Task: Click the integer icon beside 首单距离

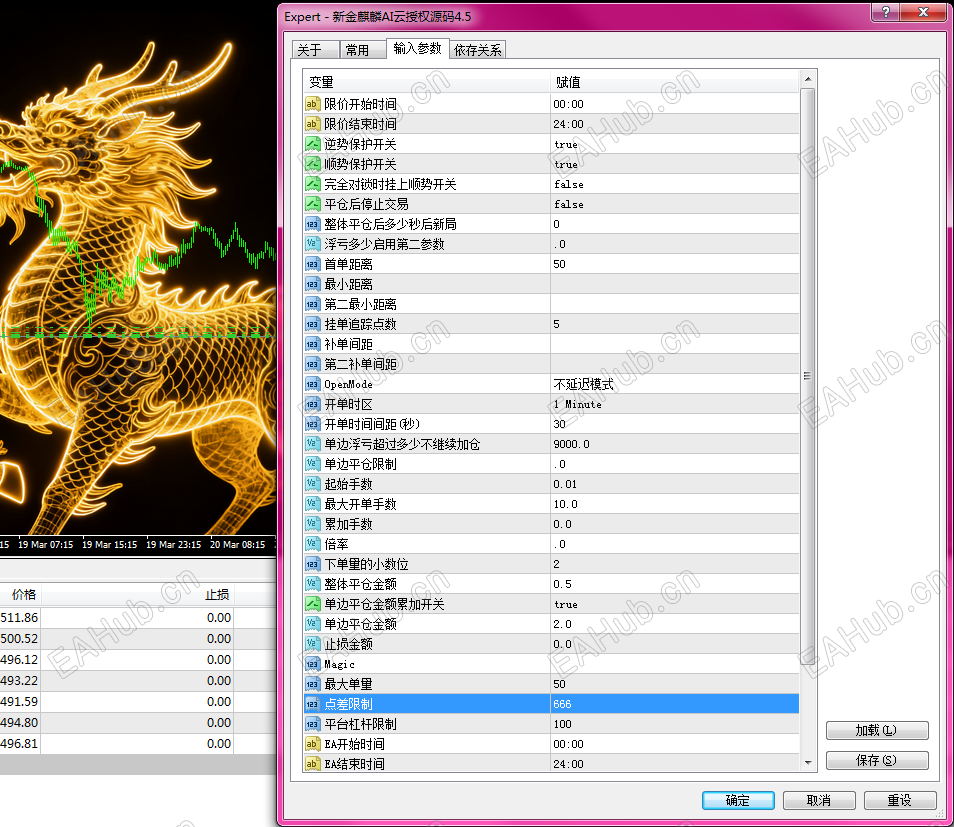Action: 312,264
